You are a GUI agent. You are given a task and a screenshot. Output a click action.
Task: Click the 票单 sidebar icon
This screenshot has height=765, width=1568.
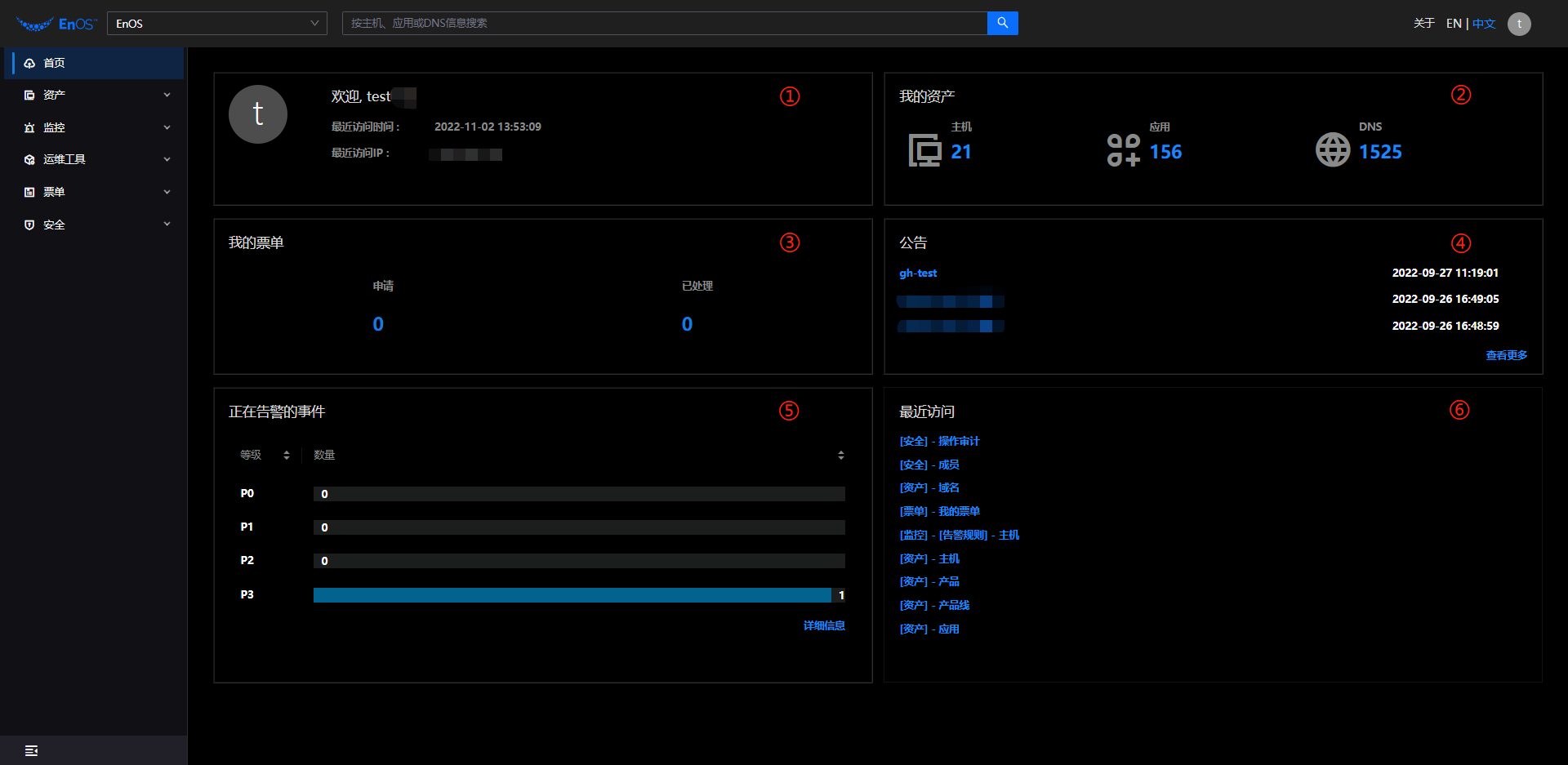(29, 192)
